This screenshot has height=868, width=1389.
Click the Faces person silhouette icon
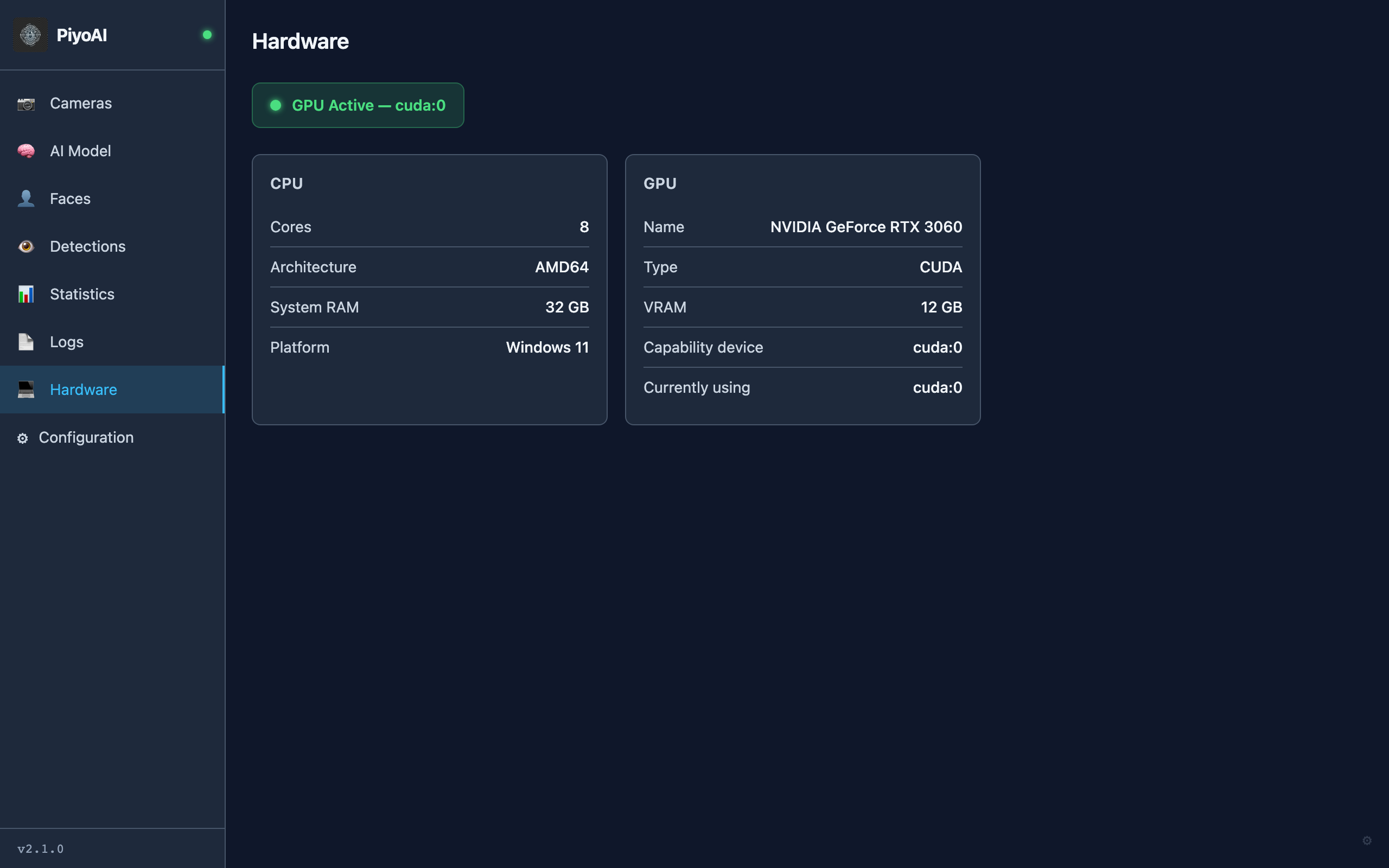[x=26, y=199]
